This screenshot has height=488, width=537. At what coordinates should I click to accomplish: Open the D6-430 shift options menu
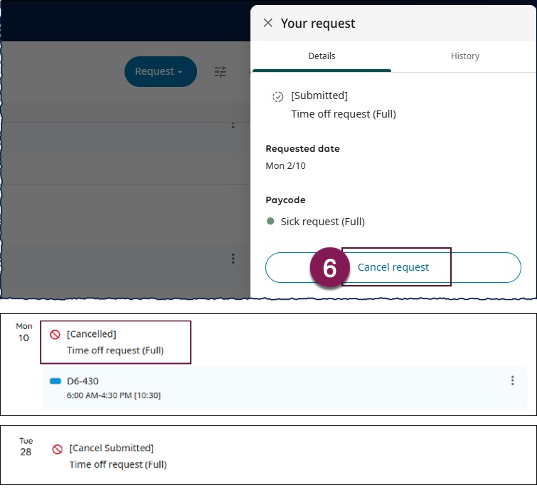point(512,380)
